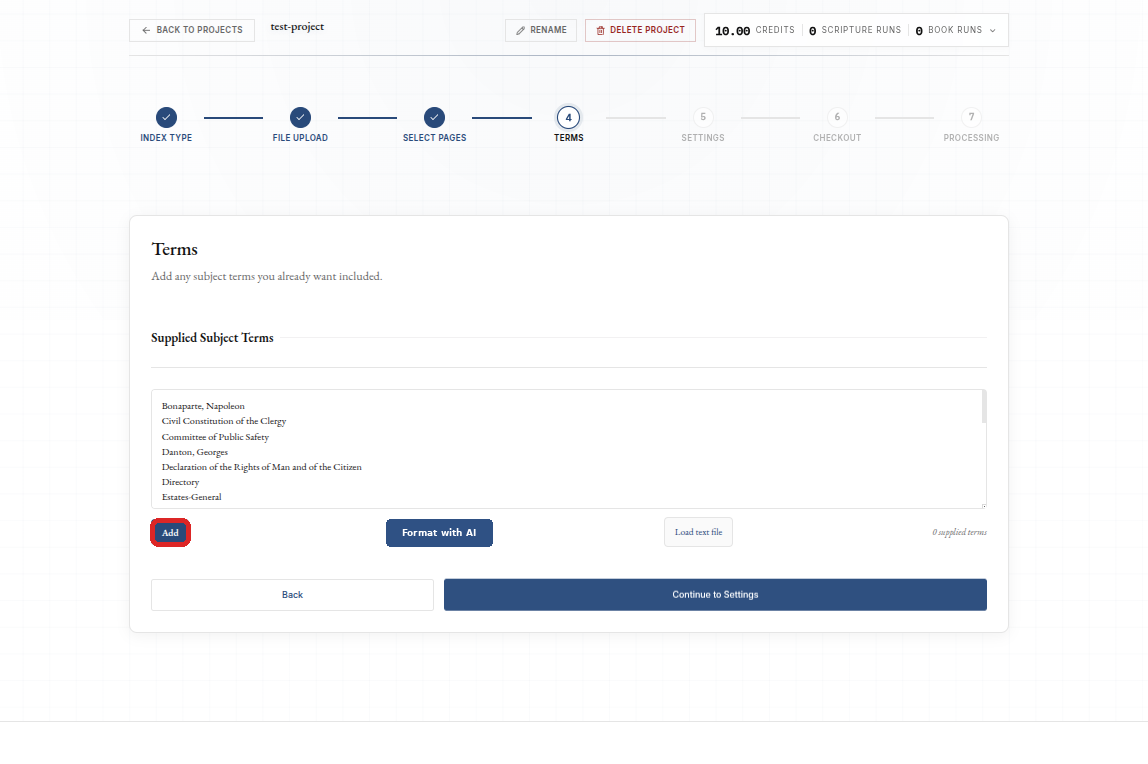This screenshot has width=1148, height=764.
Task: Click the Processing step 7 circle
Action: pyautogui.click(x=972, y=117)
